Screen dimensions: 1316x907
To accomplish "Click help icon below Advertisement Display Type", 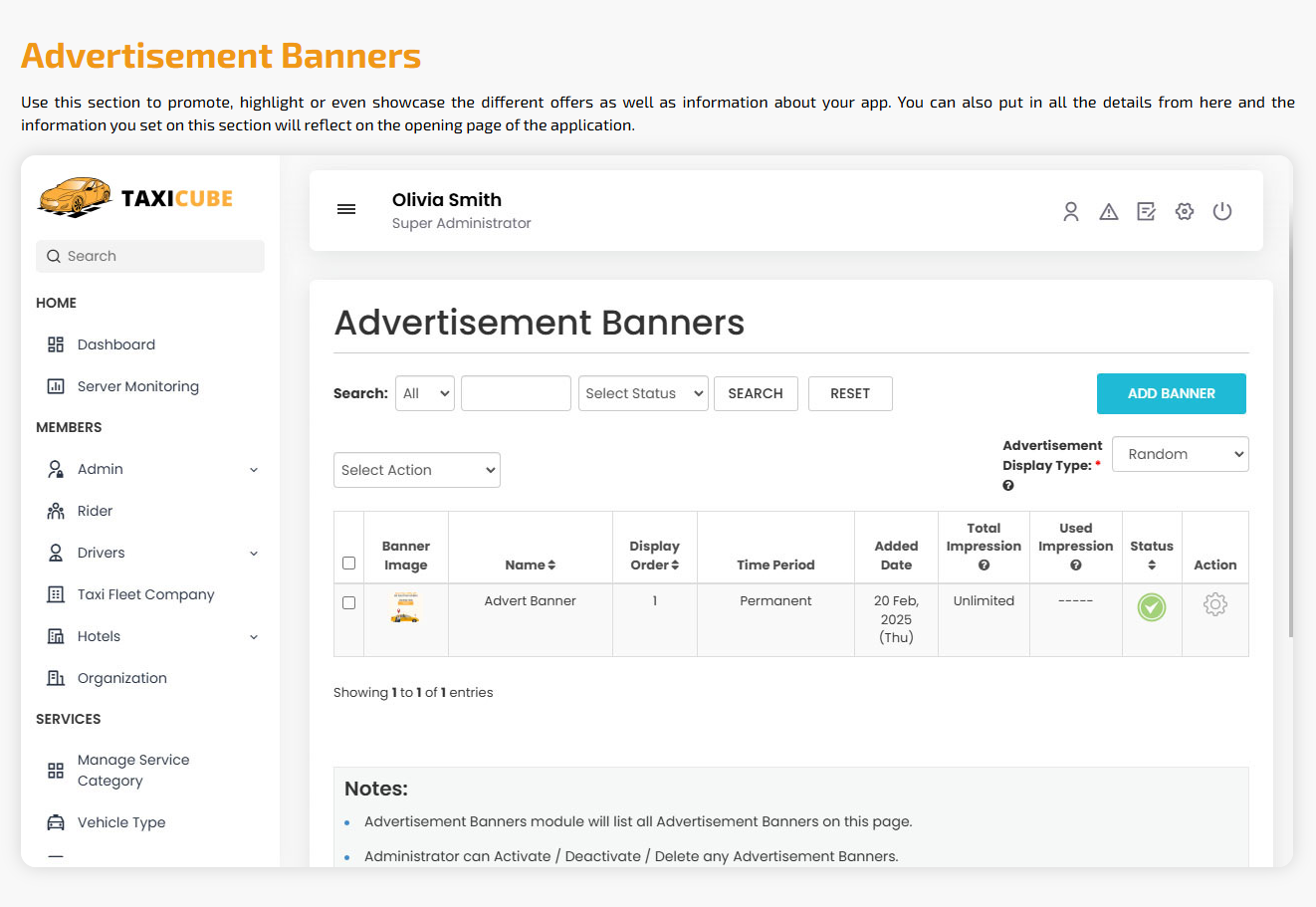I will click(x=1008, y=486).
